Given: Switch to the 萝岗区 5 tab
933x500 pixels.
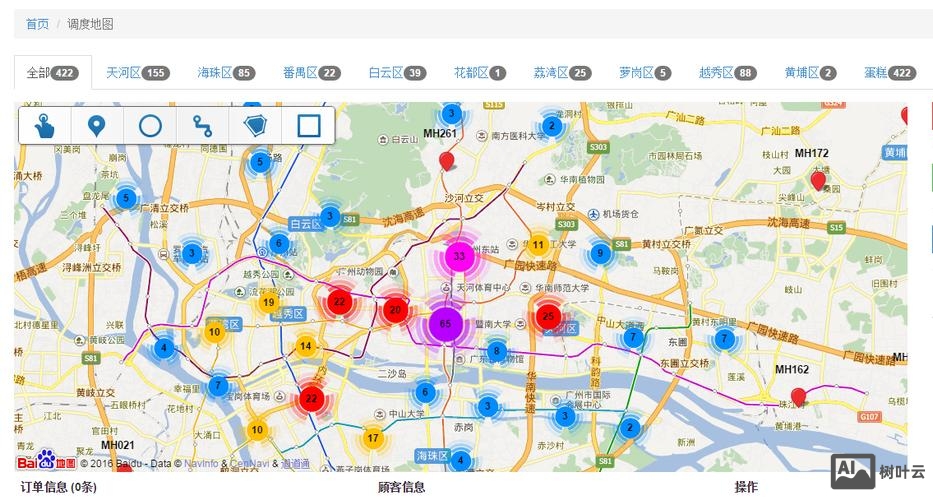Looking at the screenshot, I should point(645,73).
